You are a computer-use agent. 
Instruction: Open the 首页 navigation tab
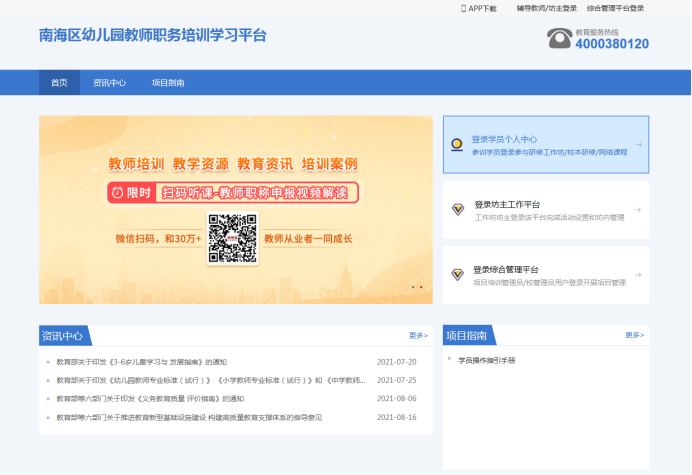click(59, 83)
